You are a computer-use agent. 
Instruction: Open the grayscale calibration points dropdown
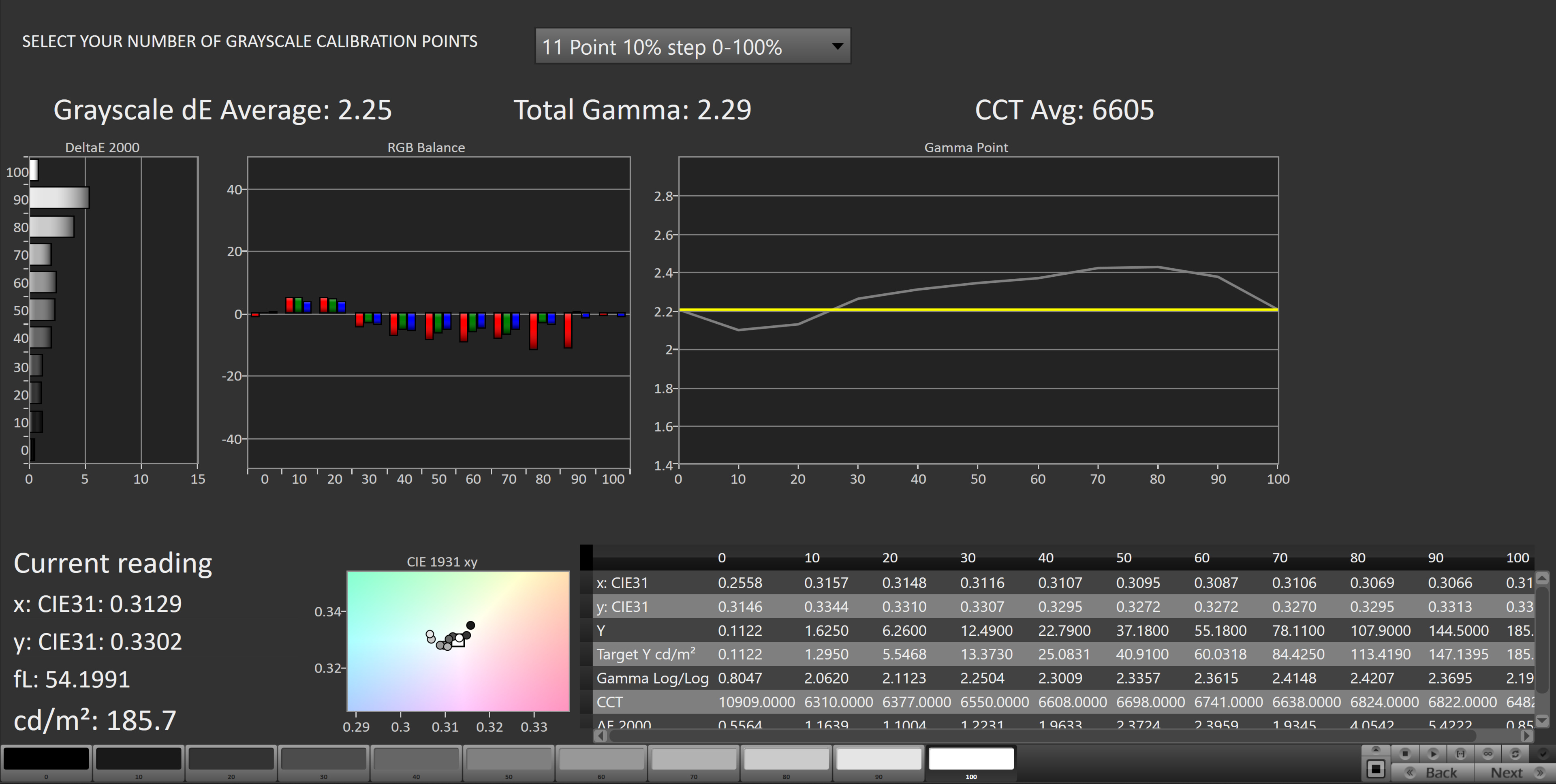click(x=692, y=47)
